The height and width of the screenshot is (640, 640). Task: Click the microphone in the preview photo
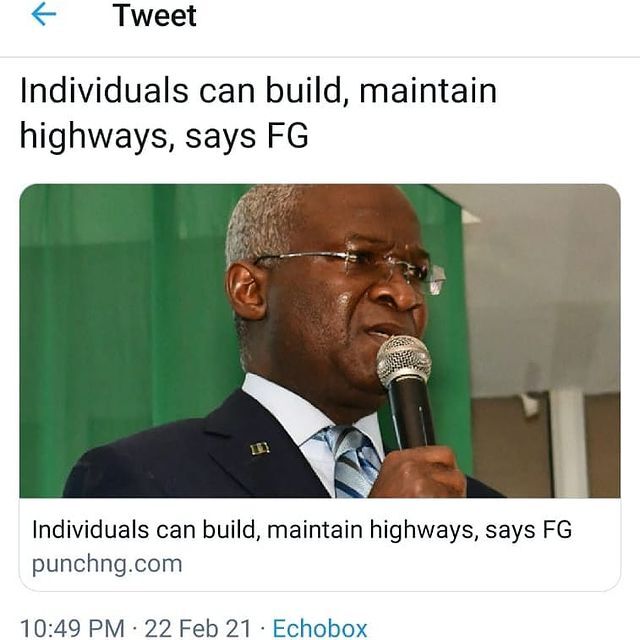405,393
